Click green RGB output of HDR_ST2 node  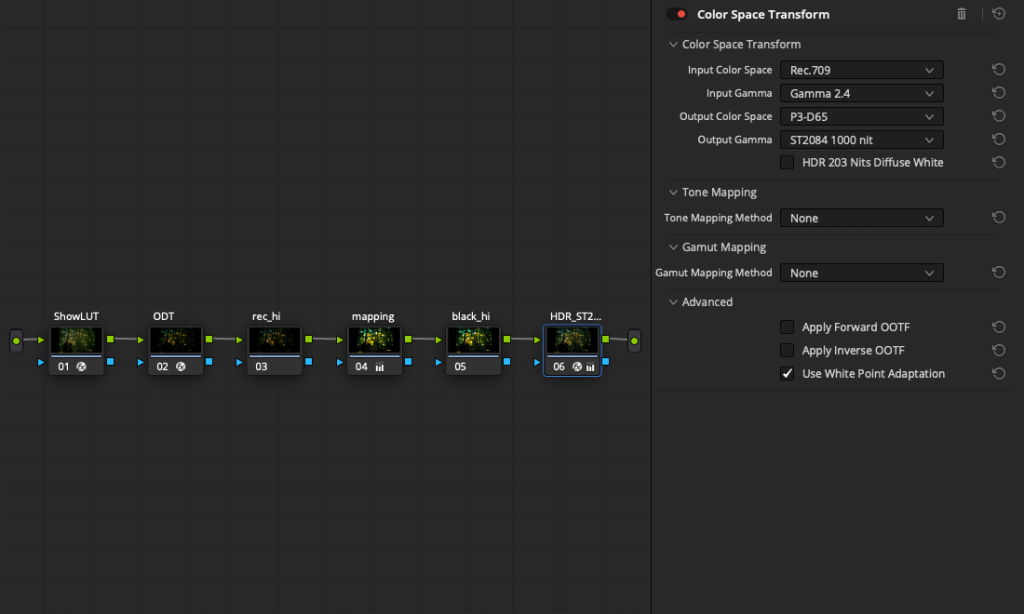[606, 339]
